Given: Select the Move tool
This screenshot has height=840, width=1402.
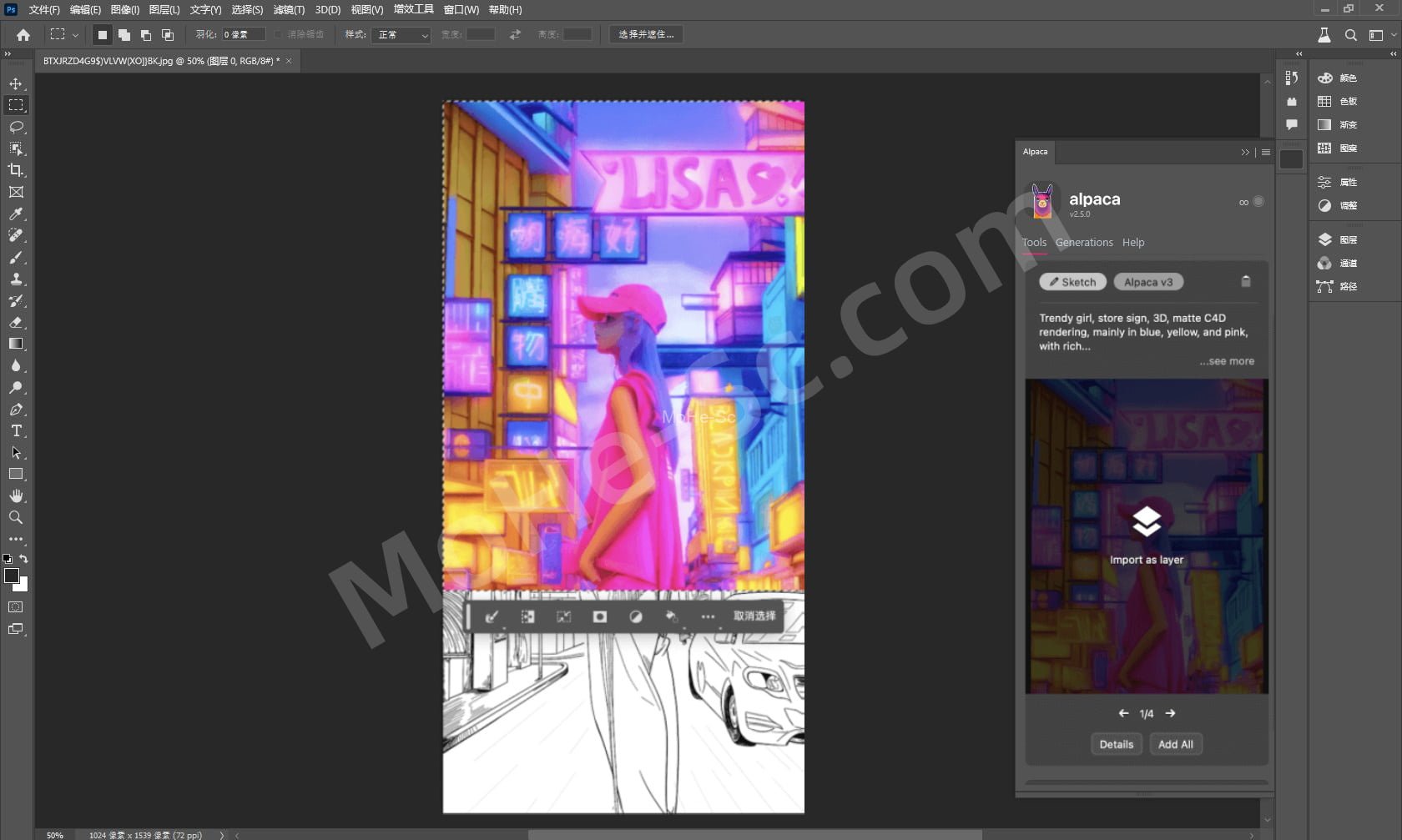Looking at the screenshot, I should tap(16, 83).
